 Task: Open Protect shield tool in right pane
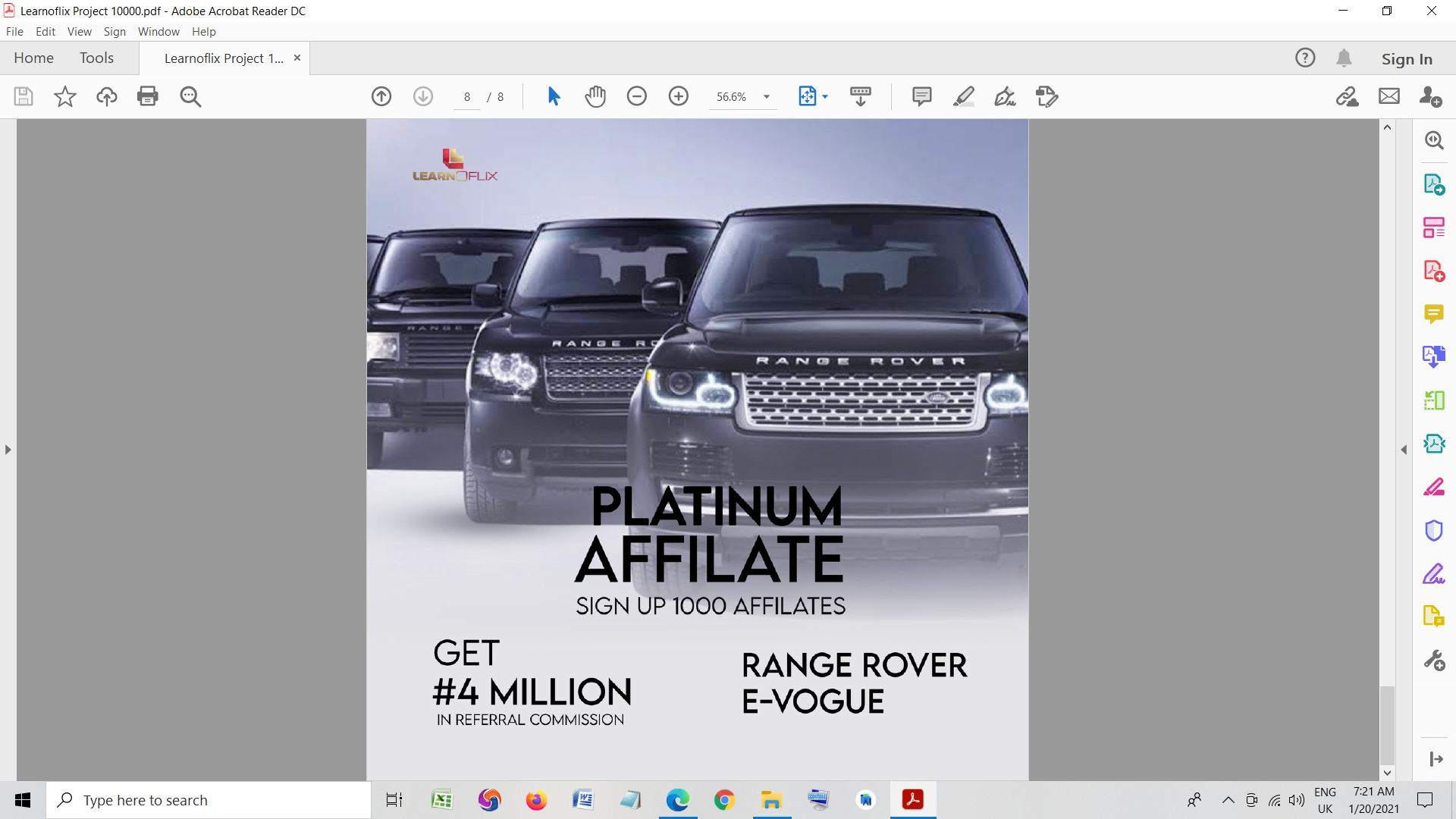pyautogui.click(x=1434, y=530)
